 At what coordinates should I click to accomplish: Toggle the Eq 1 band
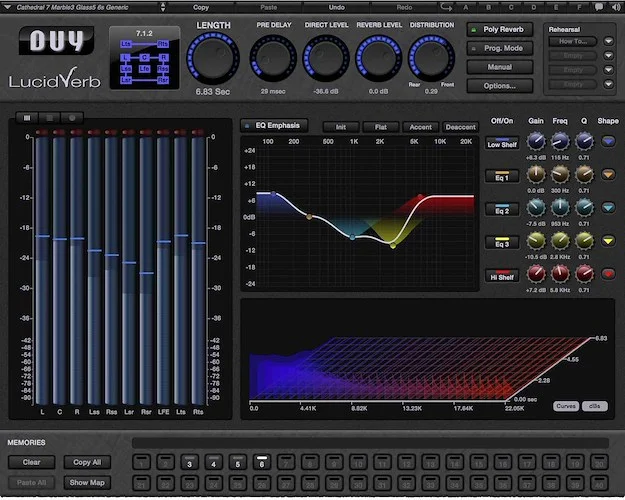(502, 176)
